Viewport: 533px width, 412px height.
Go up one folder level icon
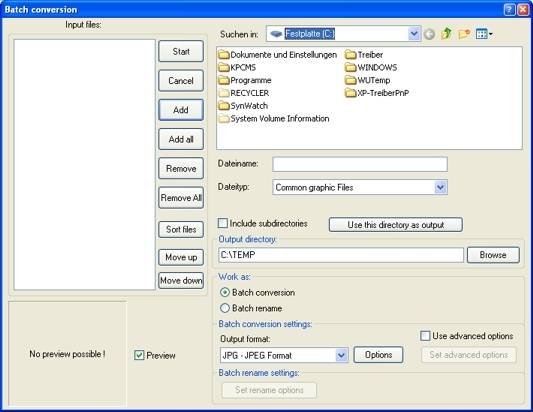(x=446, y=34)
